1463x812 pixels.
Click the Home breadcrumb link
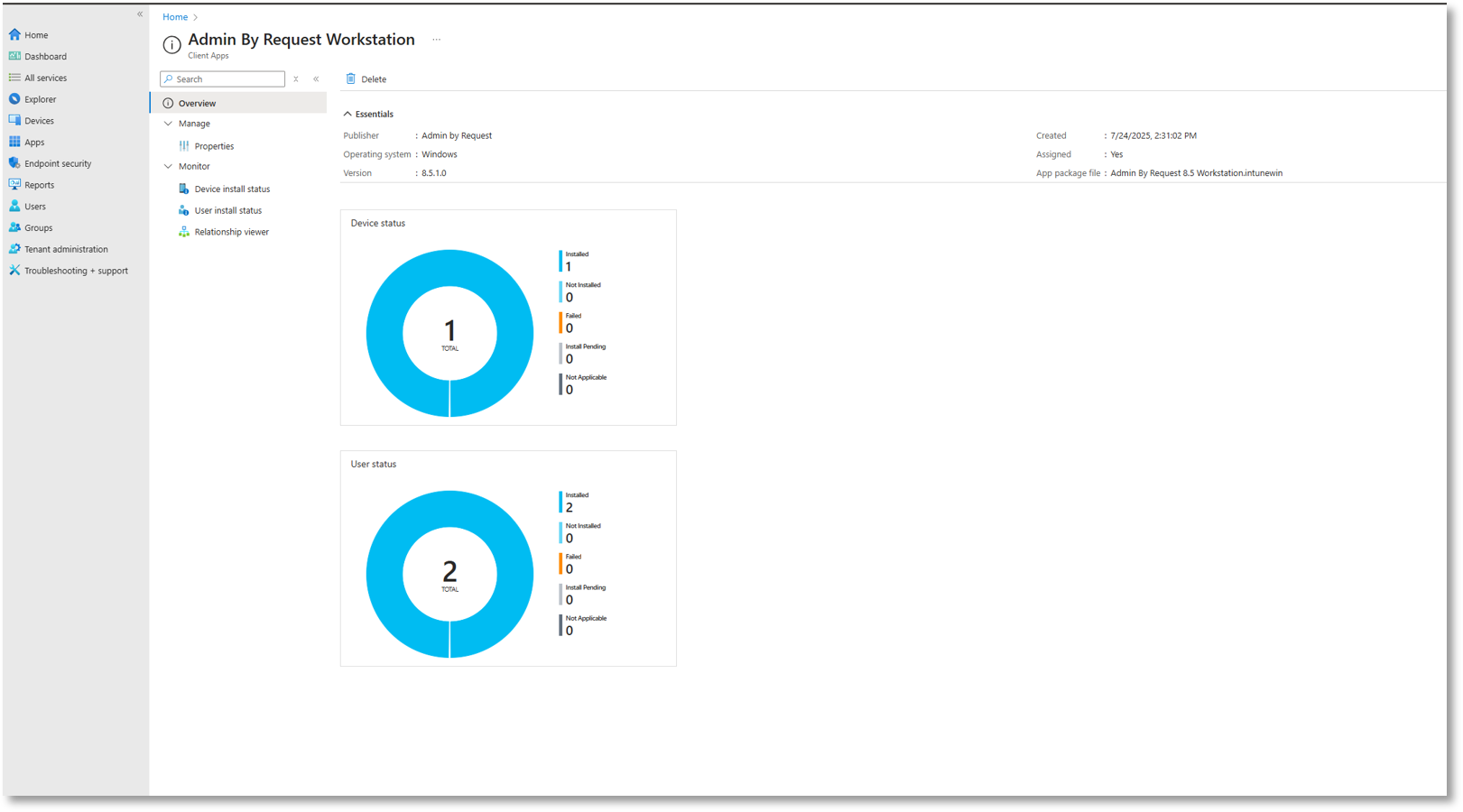tap(175, 17)
